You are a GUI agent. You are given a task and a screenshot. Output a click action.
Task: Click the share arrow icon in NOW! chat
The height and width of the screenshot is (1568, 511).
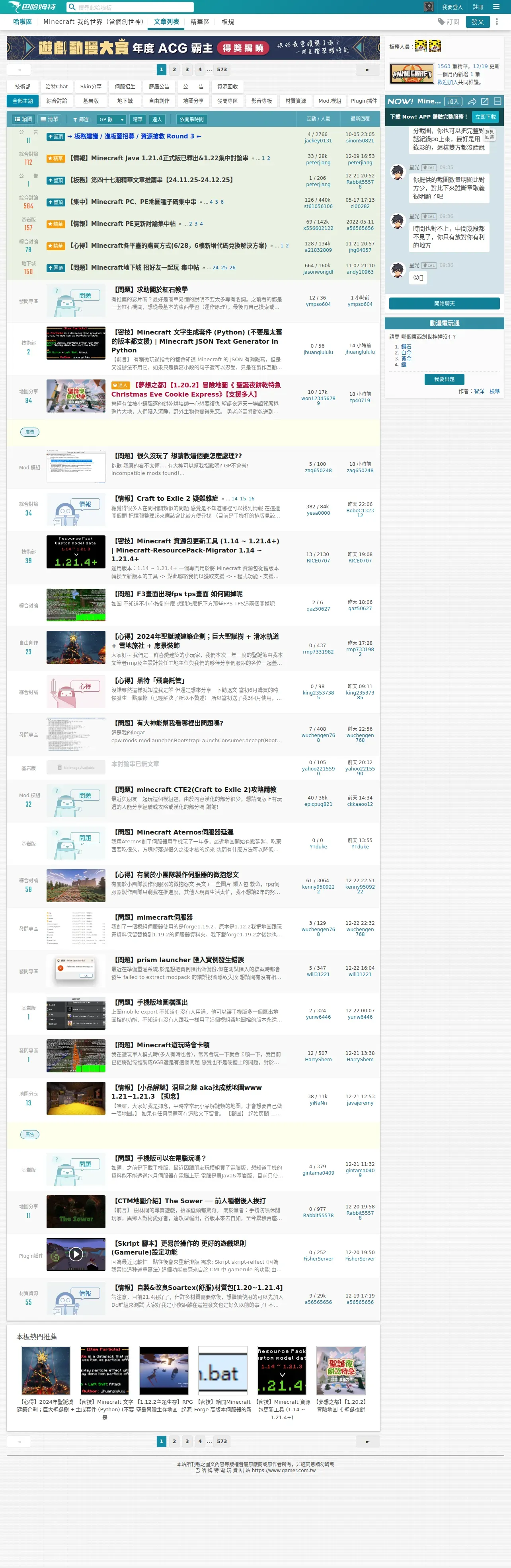pyautogui.click(x=472, y=102)
